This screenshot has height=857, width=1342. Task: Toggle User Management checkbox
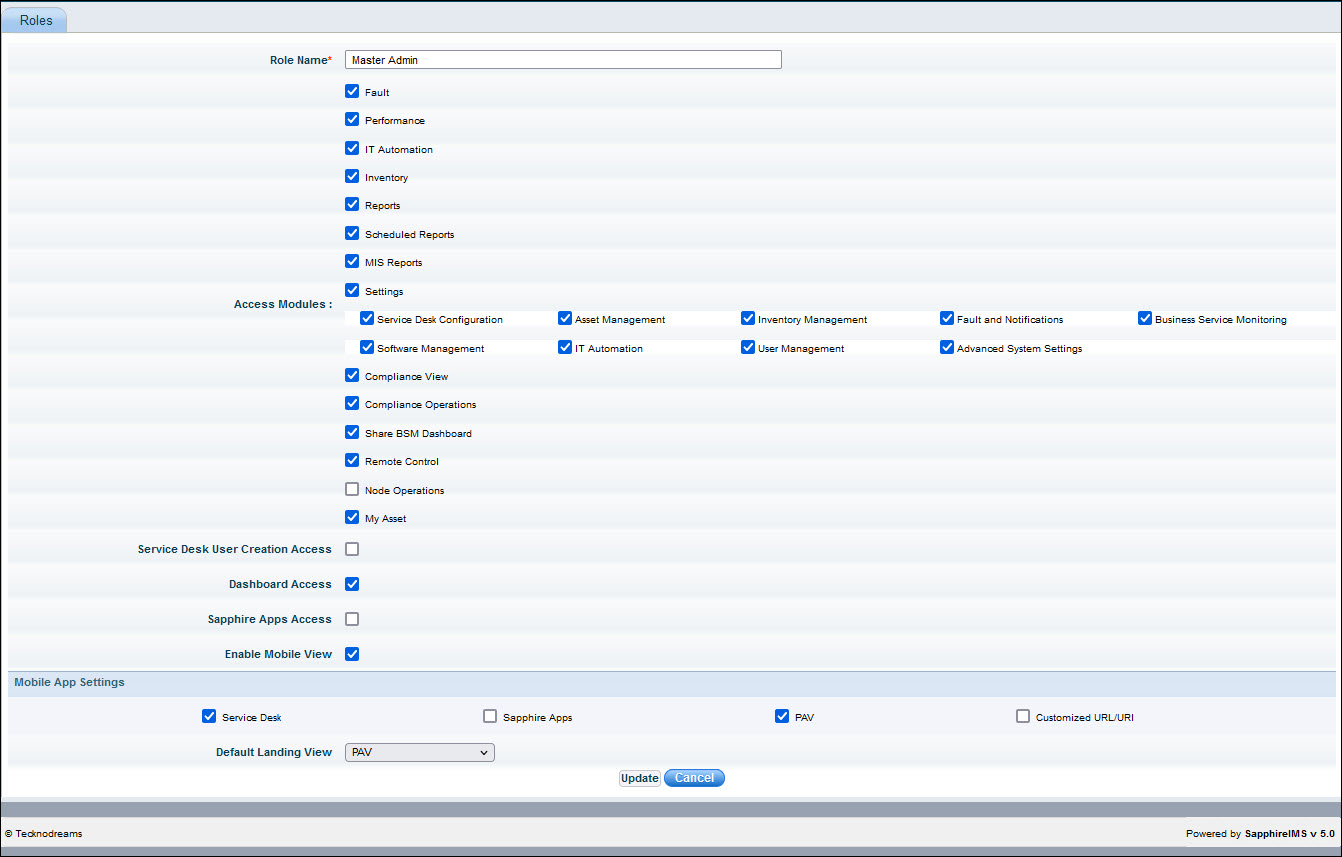pos(748,348)
